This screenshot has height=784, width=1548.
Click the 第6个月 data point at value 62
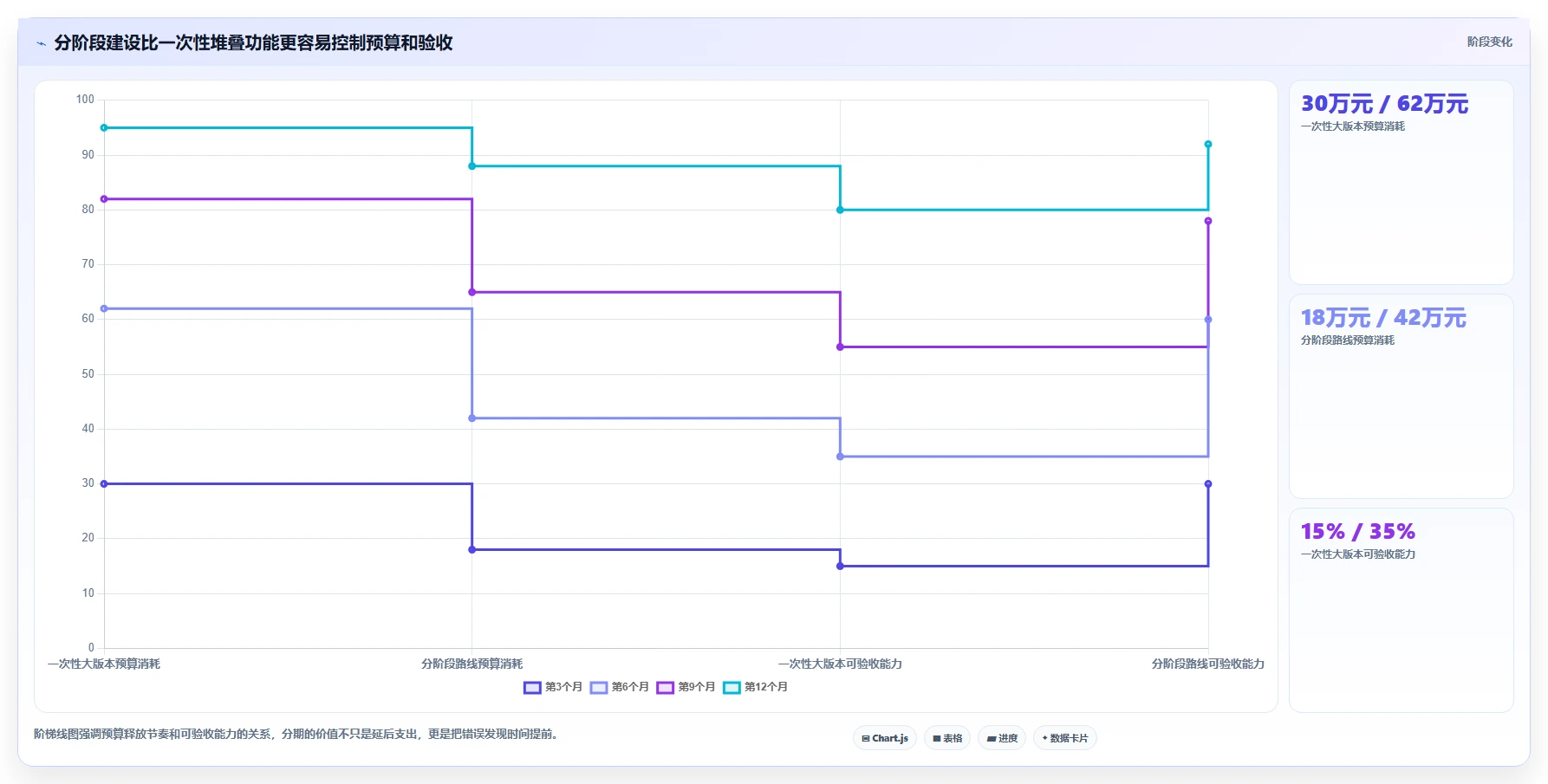coord(104,309)
